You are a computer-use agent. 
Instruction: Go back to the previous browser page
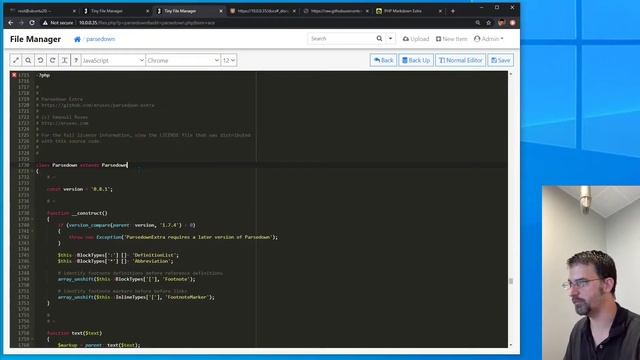click(x=11, y=23)
